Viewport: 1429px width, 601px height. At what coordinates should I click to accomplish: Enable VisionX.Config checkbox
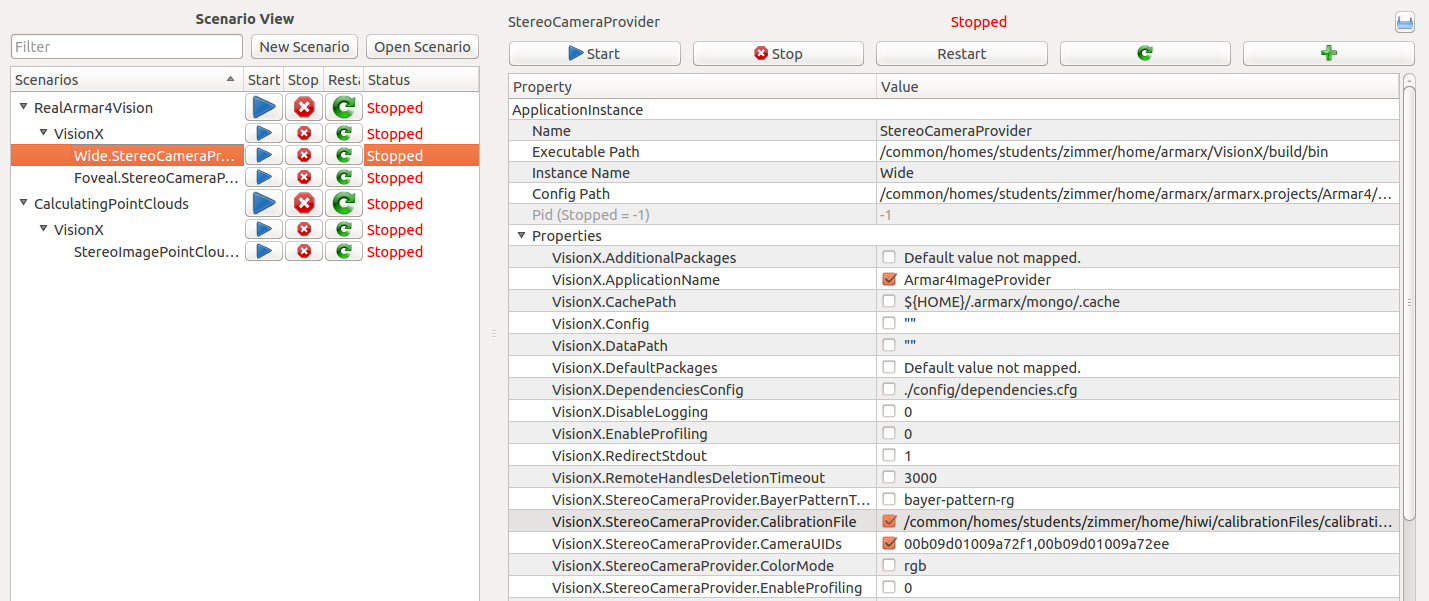coord(889,323)
